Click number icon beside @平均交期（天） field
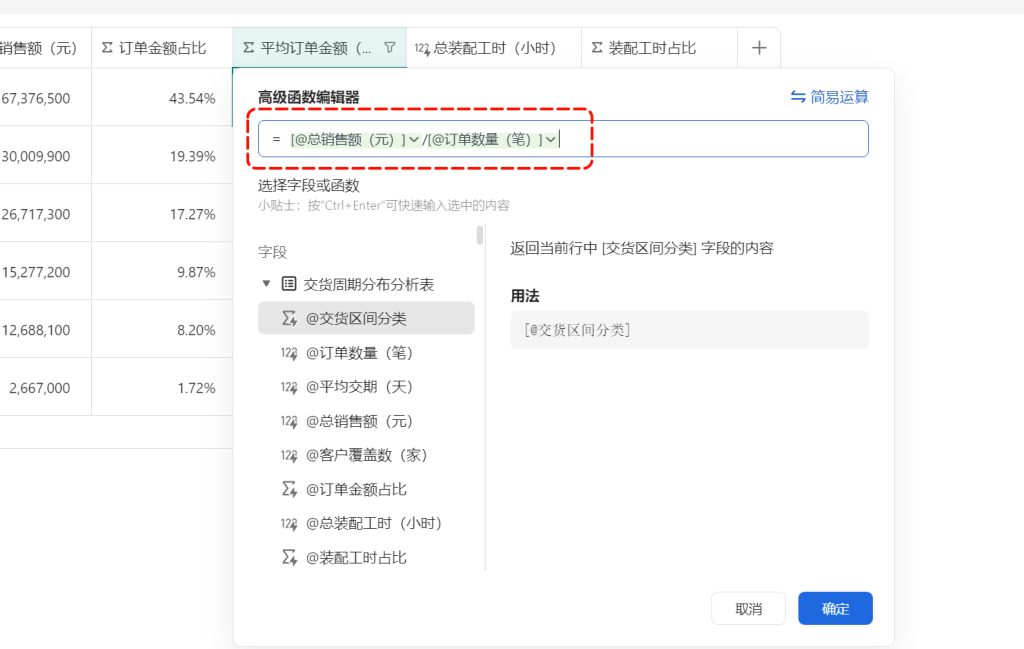The height and width of the screenshot is (649, 1024). click(289, 387)
